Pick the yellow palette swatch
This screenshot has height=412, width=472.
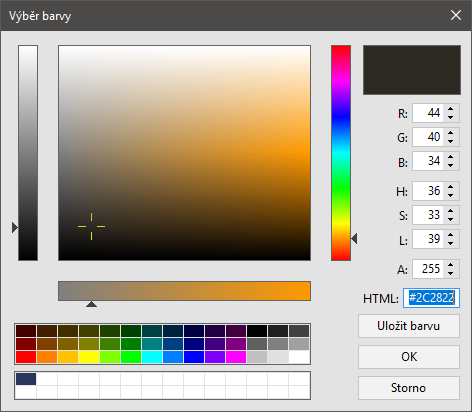[89, 357]
